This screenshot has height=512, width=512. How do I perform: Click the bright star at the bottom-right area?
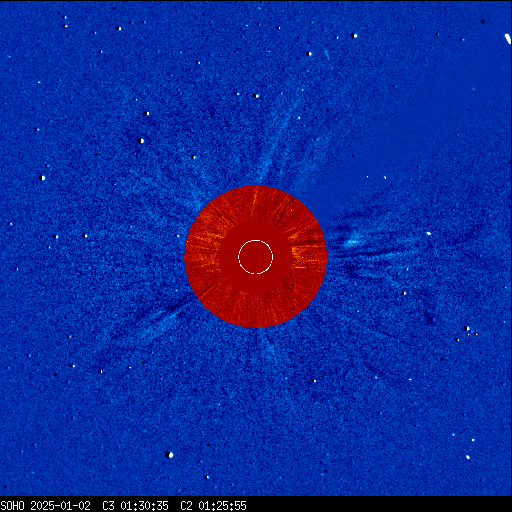[468, 457]
